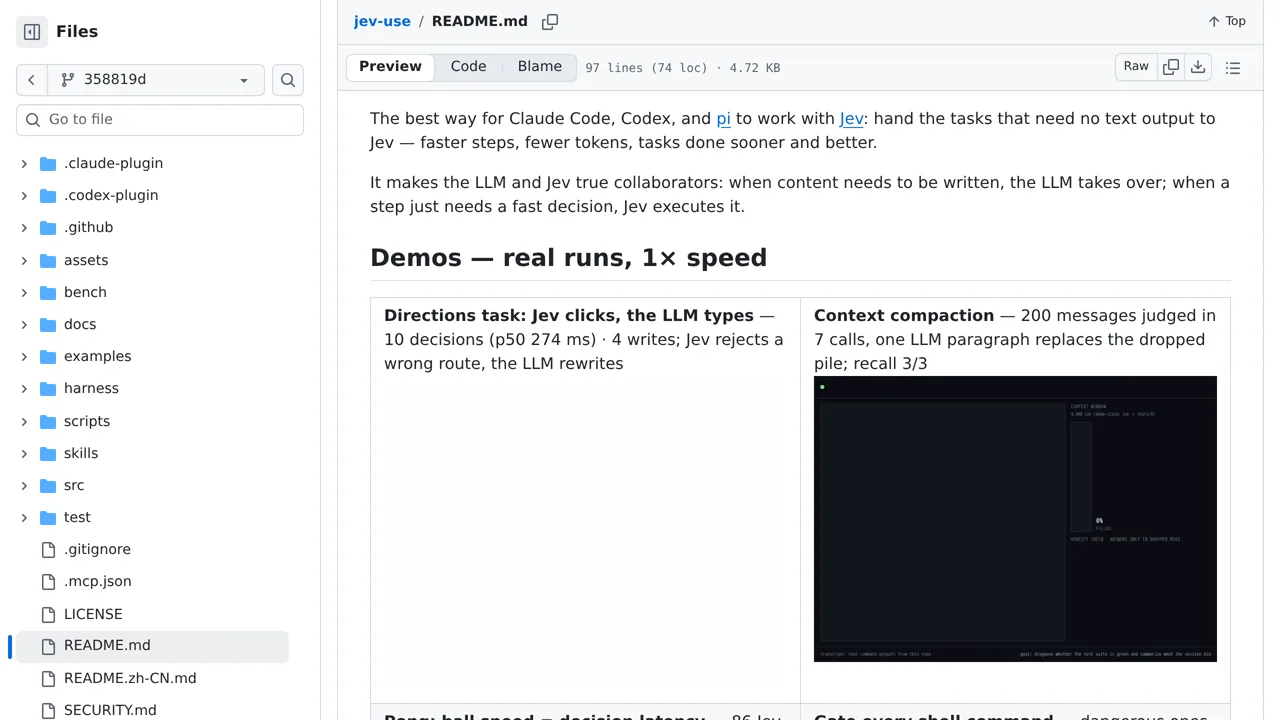Image resolution: width=1280 pixels, height=720 pixels.
Task: Open the jev-use repository breadcrumb link
Action: (x=382, y=21)
